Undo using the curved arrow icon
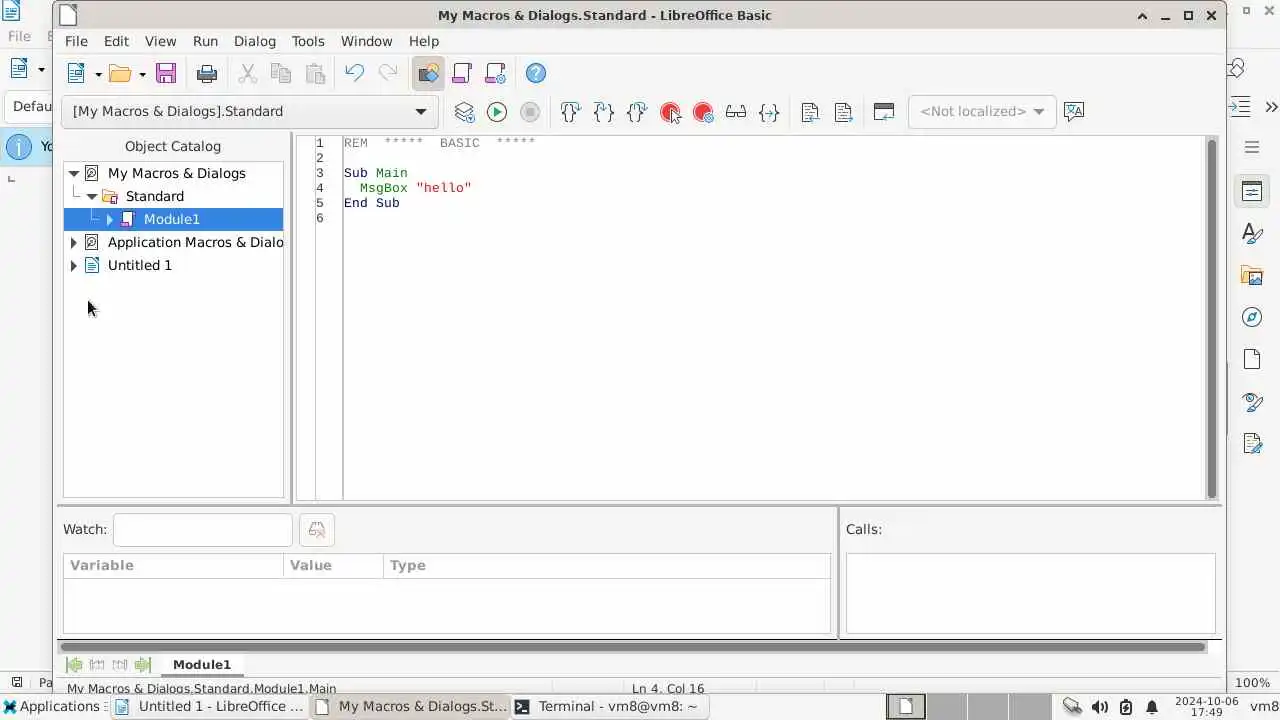The height and width of the screenshot is (720, 1280). pos(354,73)
